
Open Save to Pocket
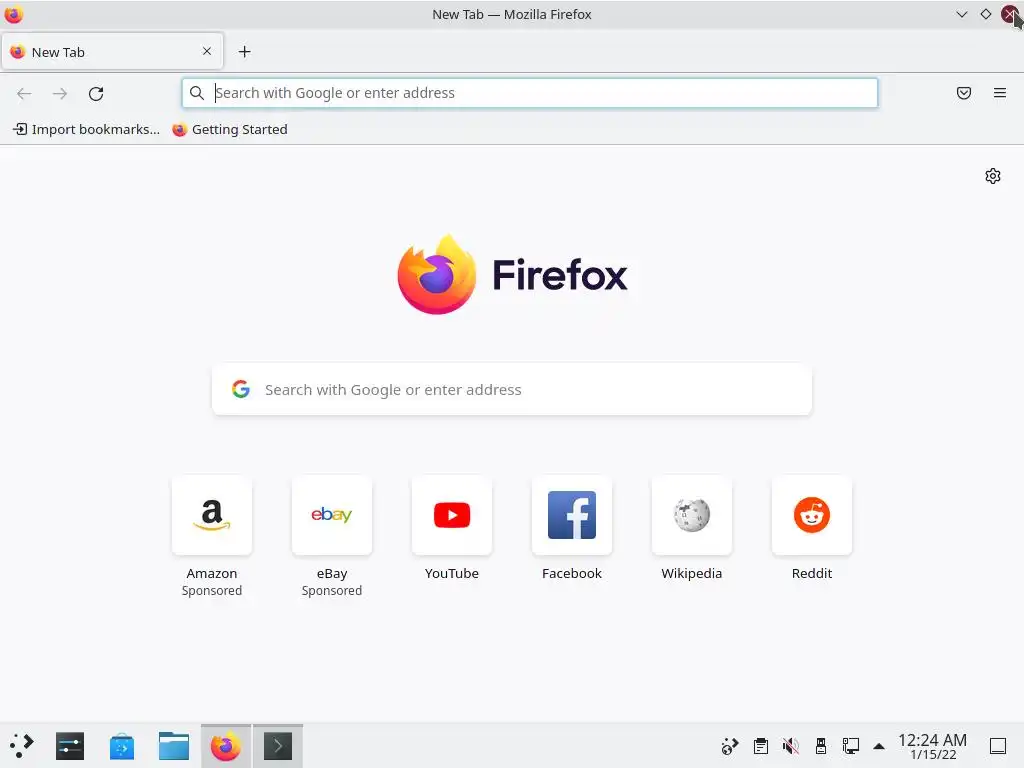pos(964,93)
